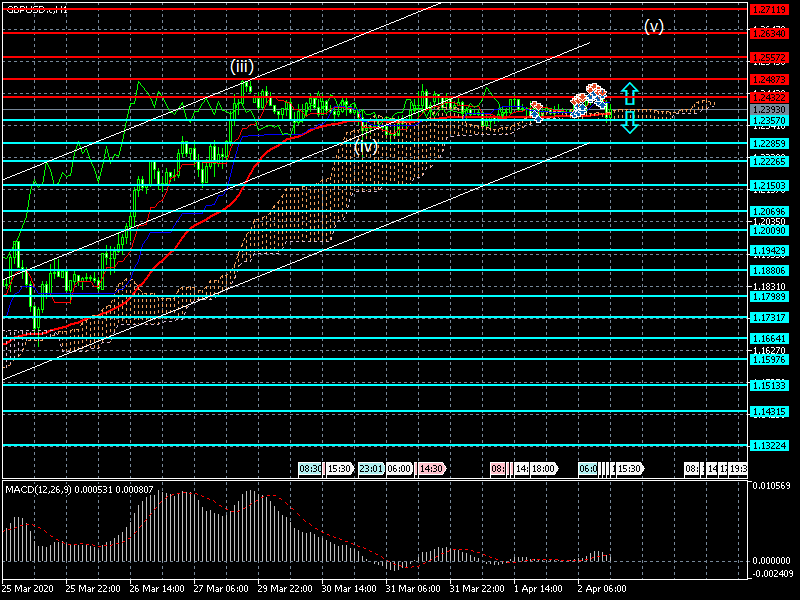The width and height of the screenshot is (800, 600).
Task: Select the (iv) wave label
Action: [x=366, y=146]
